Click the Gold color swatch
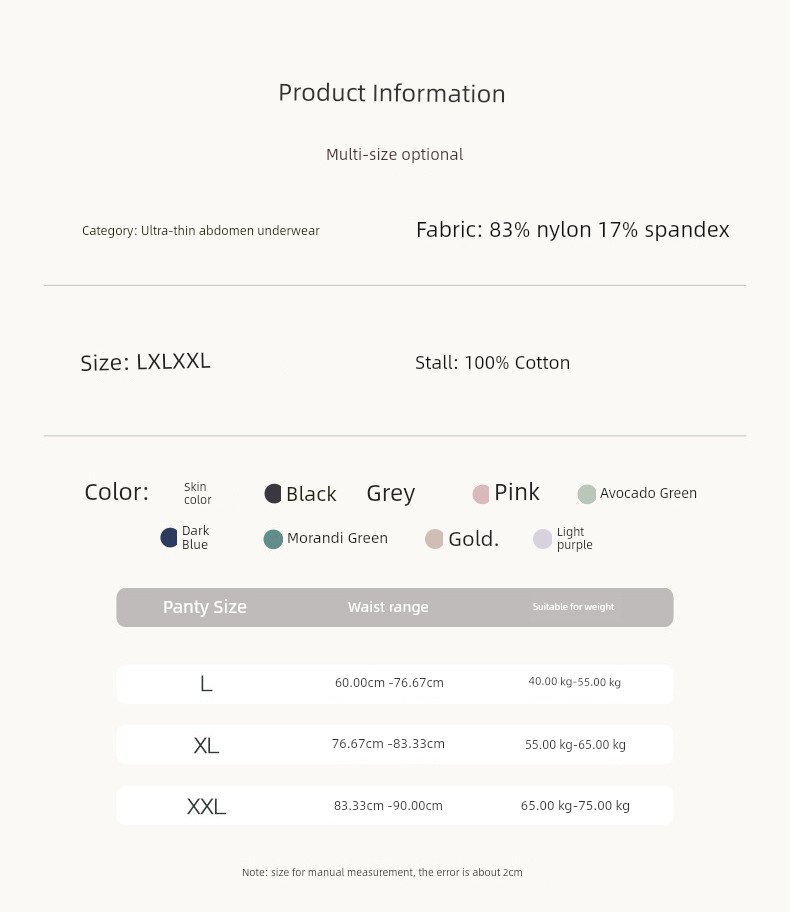790x912 pixels. point(434,539)
